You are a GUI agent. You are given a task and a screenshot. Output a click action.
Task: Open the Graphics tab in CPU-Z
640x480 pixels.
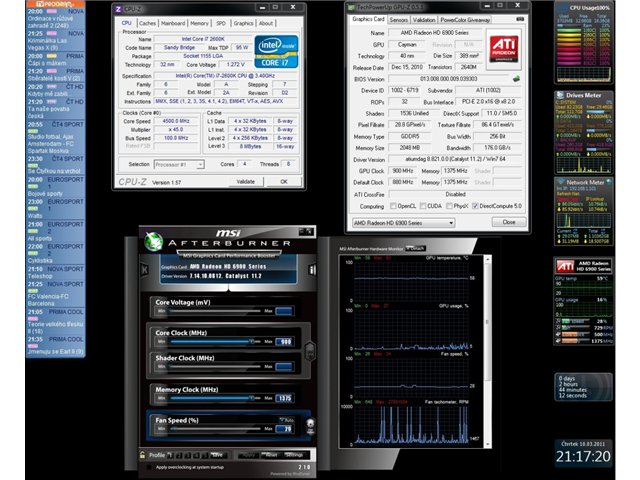pyautogui.click(x=243, y=23)
